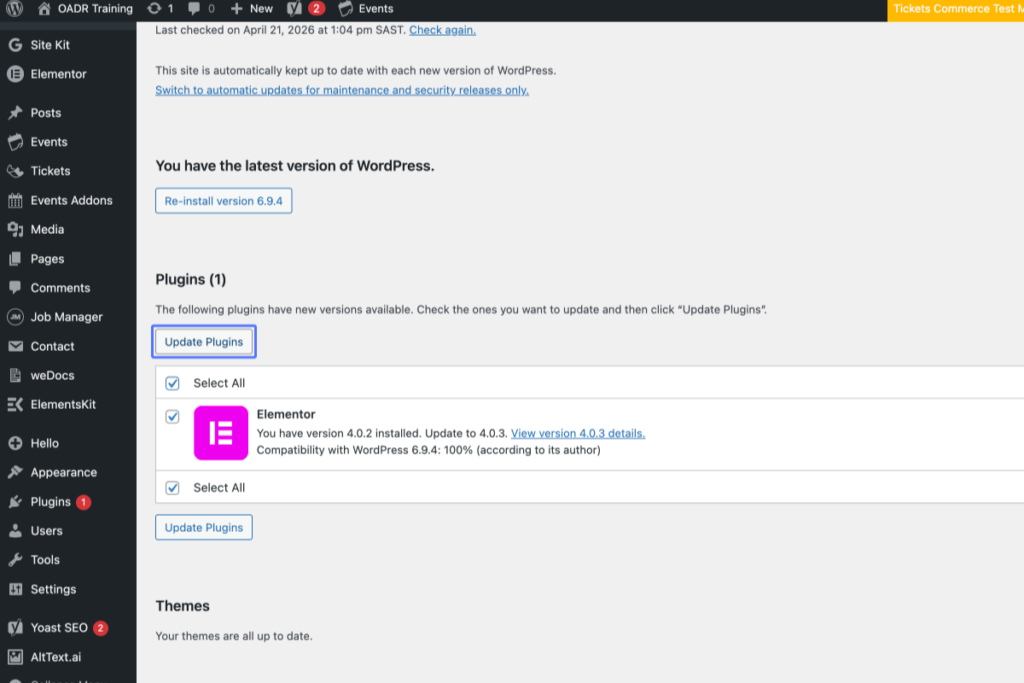The image size is (1024, 683).
Task: Click the Posts pin icon
Action: (x=15, y=113)
